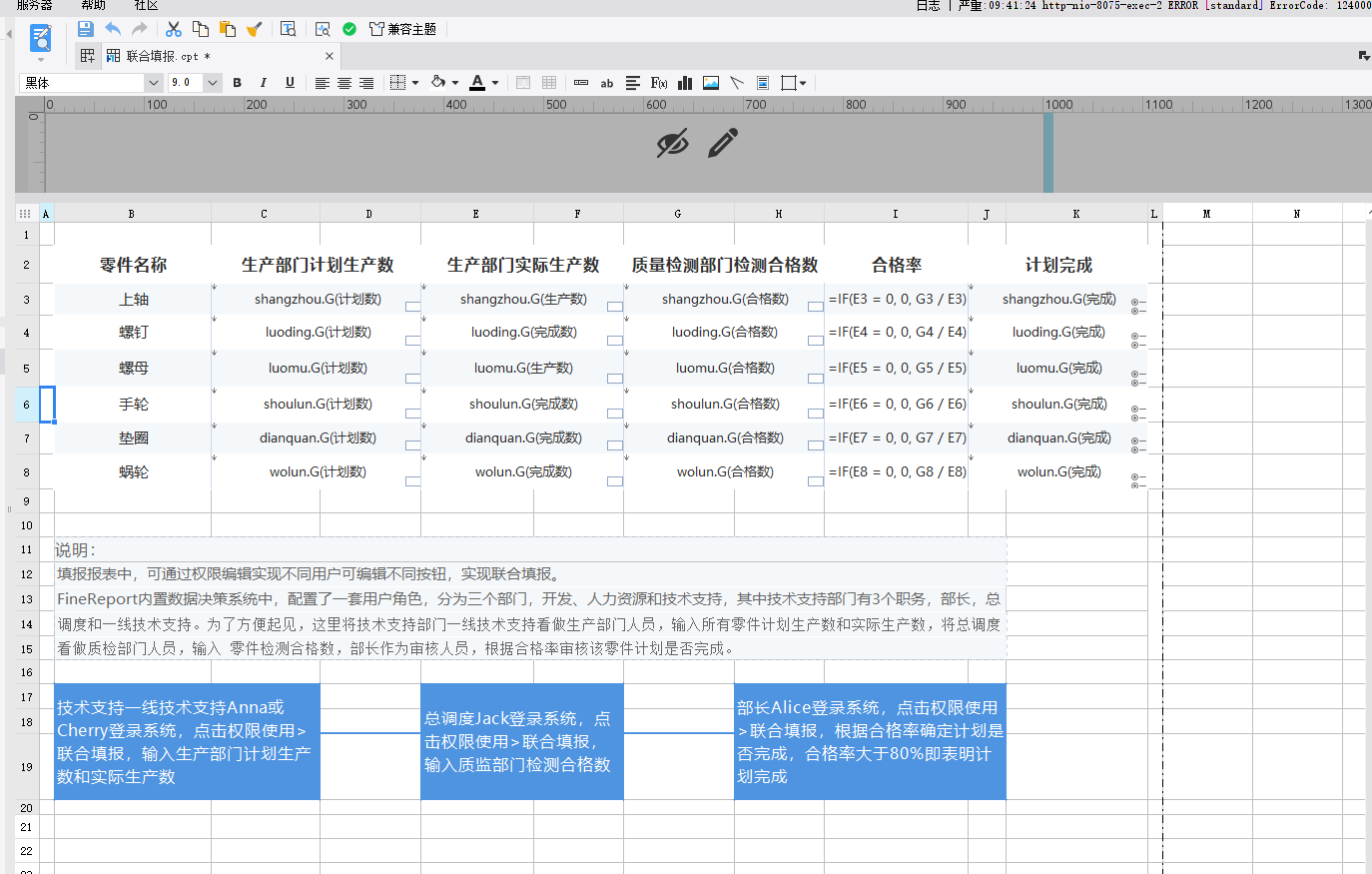
Task: Toggle underline formatting
Action: pyautogui.click(x=290, y=83)
